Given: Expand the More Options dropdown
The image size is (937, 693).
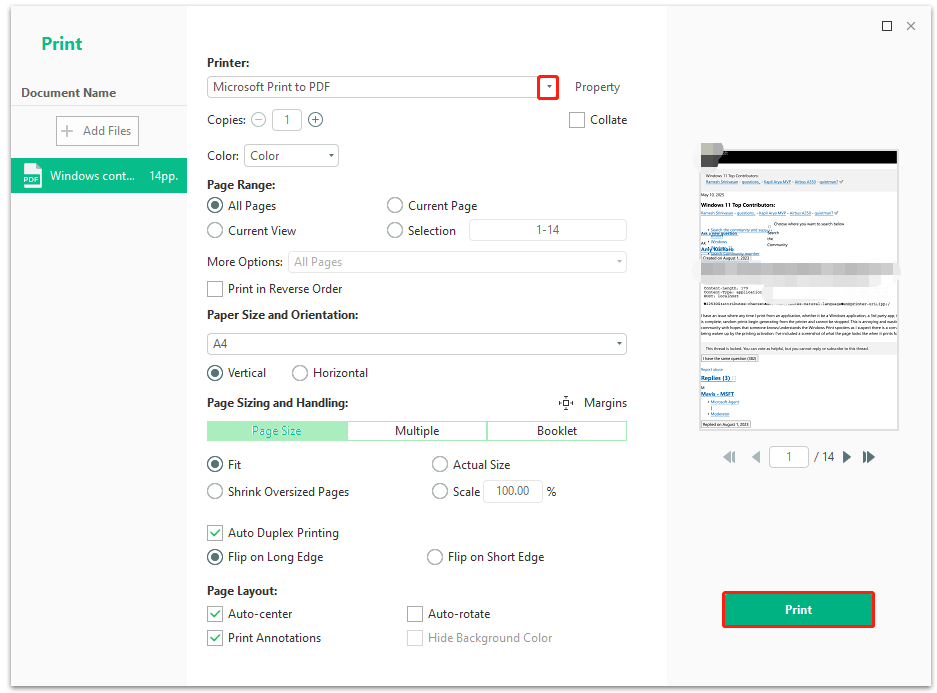Looking at the screenshot, I should click(x=457, y=262).
